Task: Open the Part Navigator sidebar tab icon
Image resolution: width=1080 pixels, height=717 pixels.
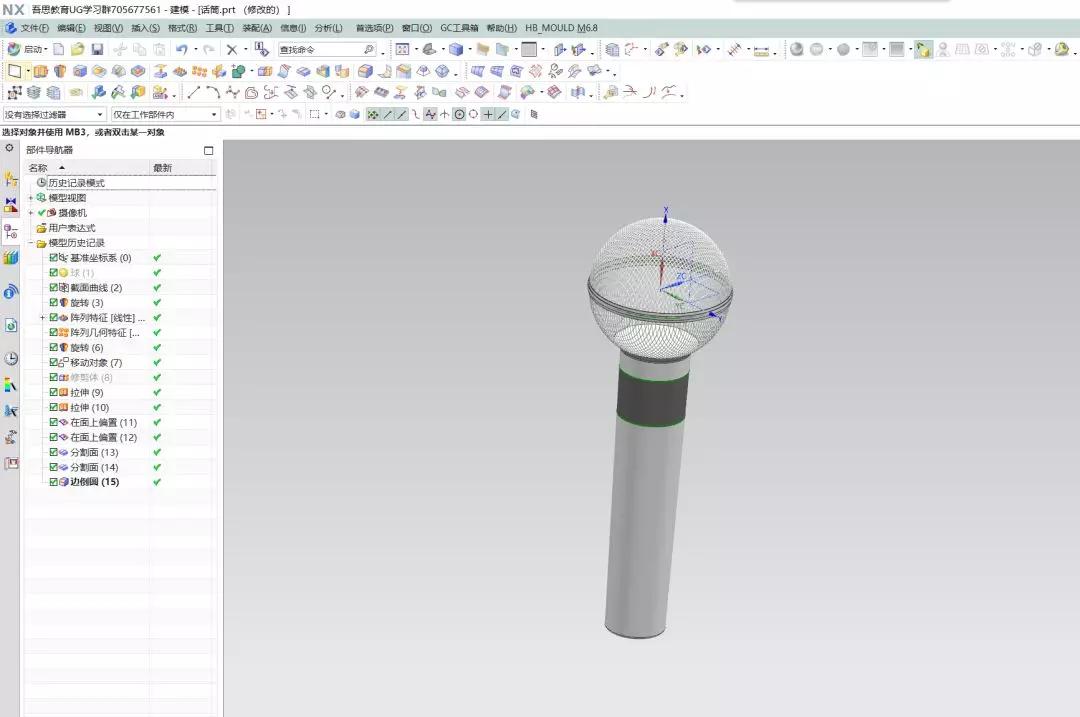Action: (10, 231)
